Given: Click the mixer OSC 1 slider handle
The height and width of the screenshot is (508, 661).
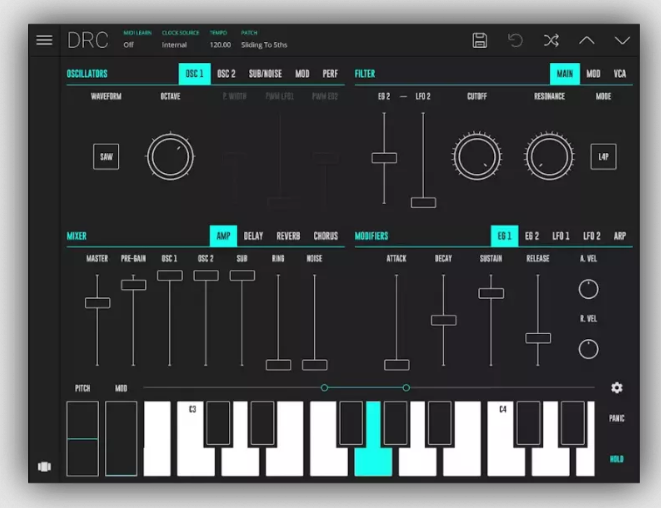Looking at the screenshot, I should click(170, 276).
